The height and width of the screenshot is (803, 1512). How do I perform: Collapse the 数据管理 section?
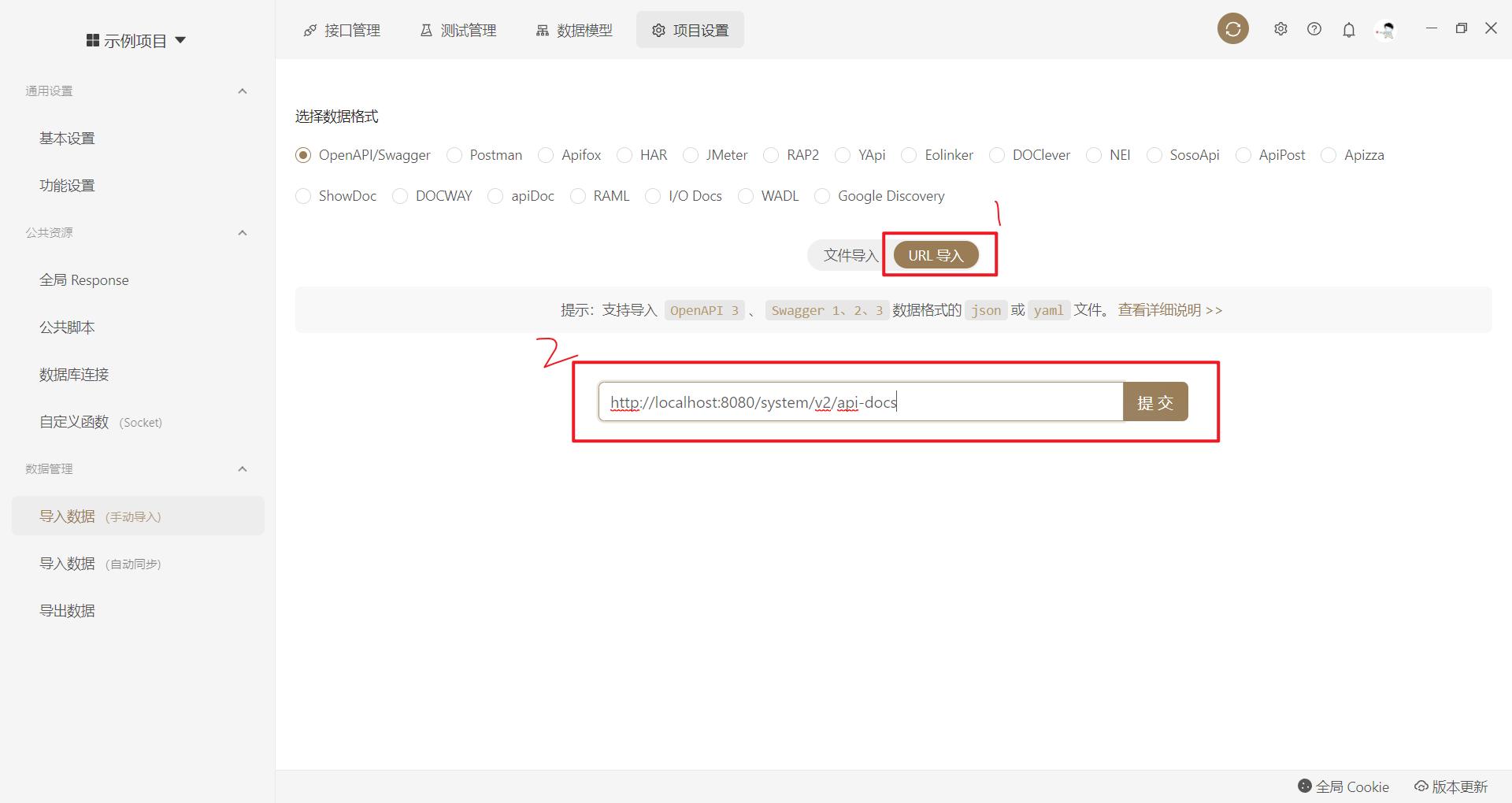[243, 469]
